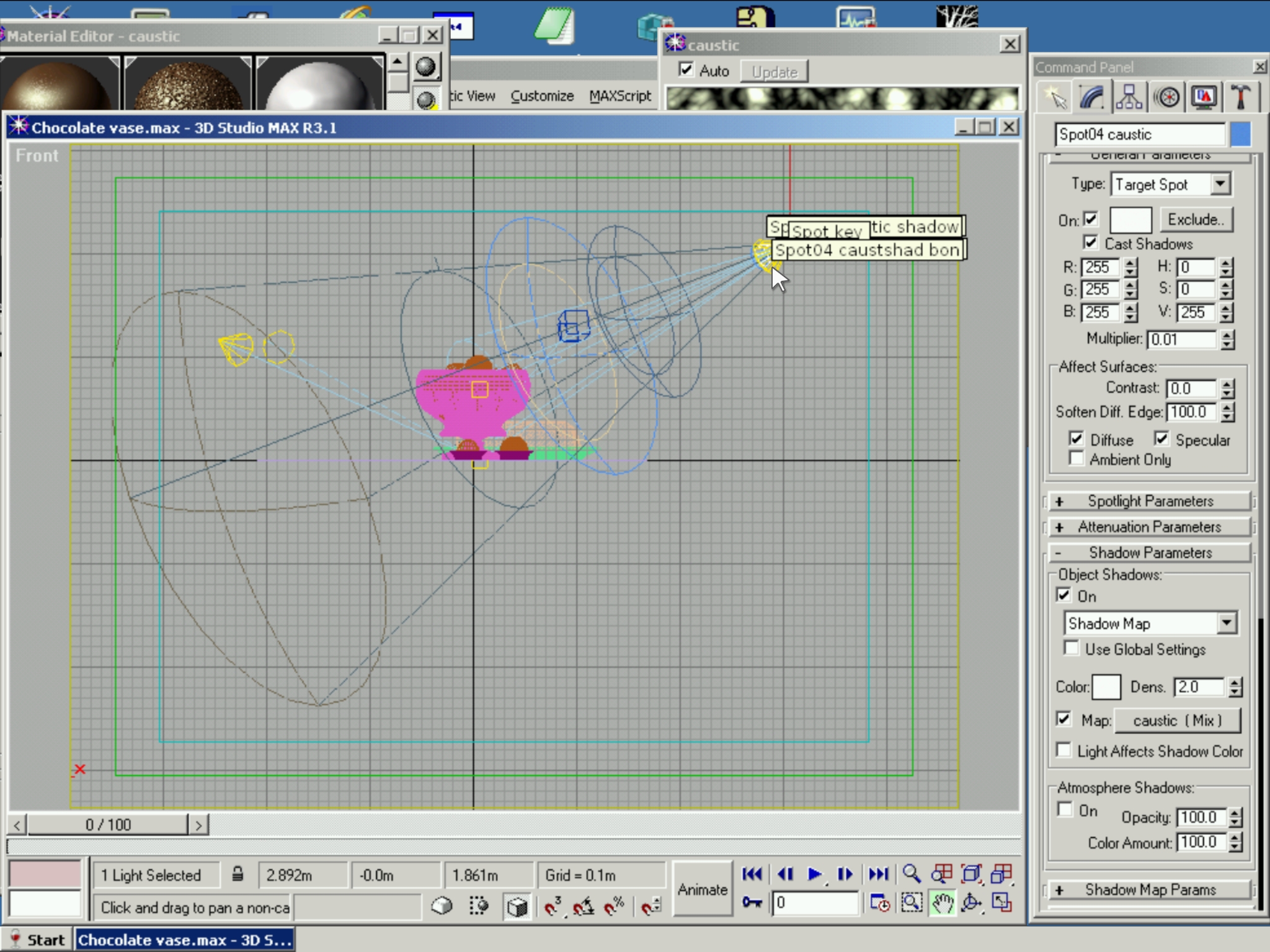Open the Customize menu
1270x952 pixels.
[541, 96]
